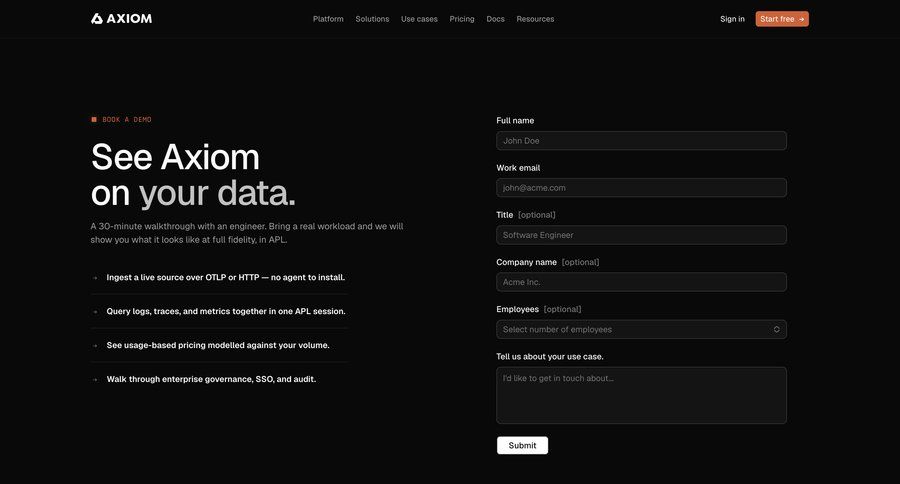Submit the demo request form
Image resolution: width=900 pixels, height=484 pixels.
(x=522, y=446)
